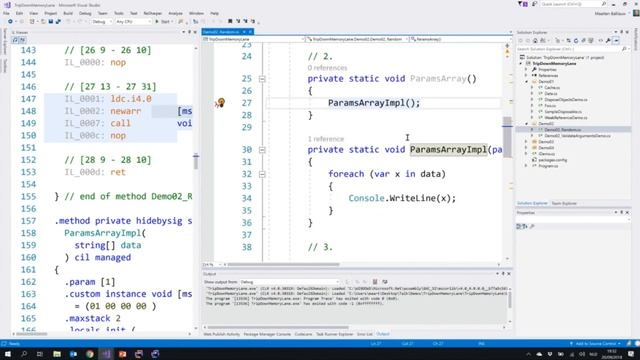Open the 'Show output from' dropdown
640x360 pixels.
click(289, 282)
